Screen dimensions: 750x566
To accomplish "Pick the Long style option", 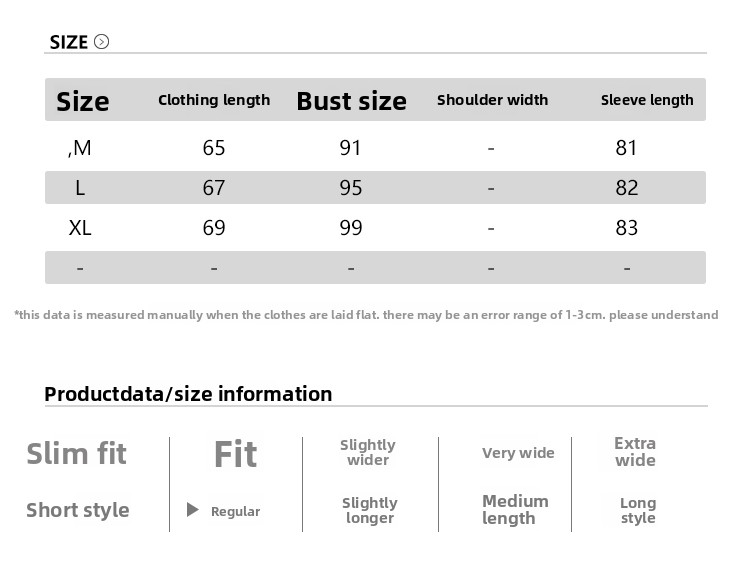I will tap(638, 510).
